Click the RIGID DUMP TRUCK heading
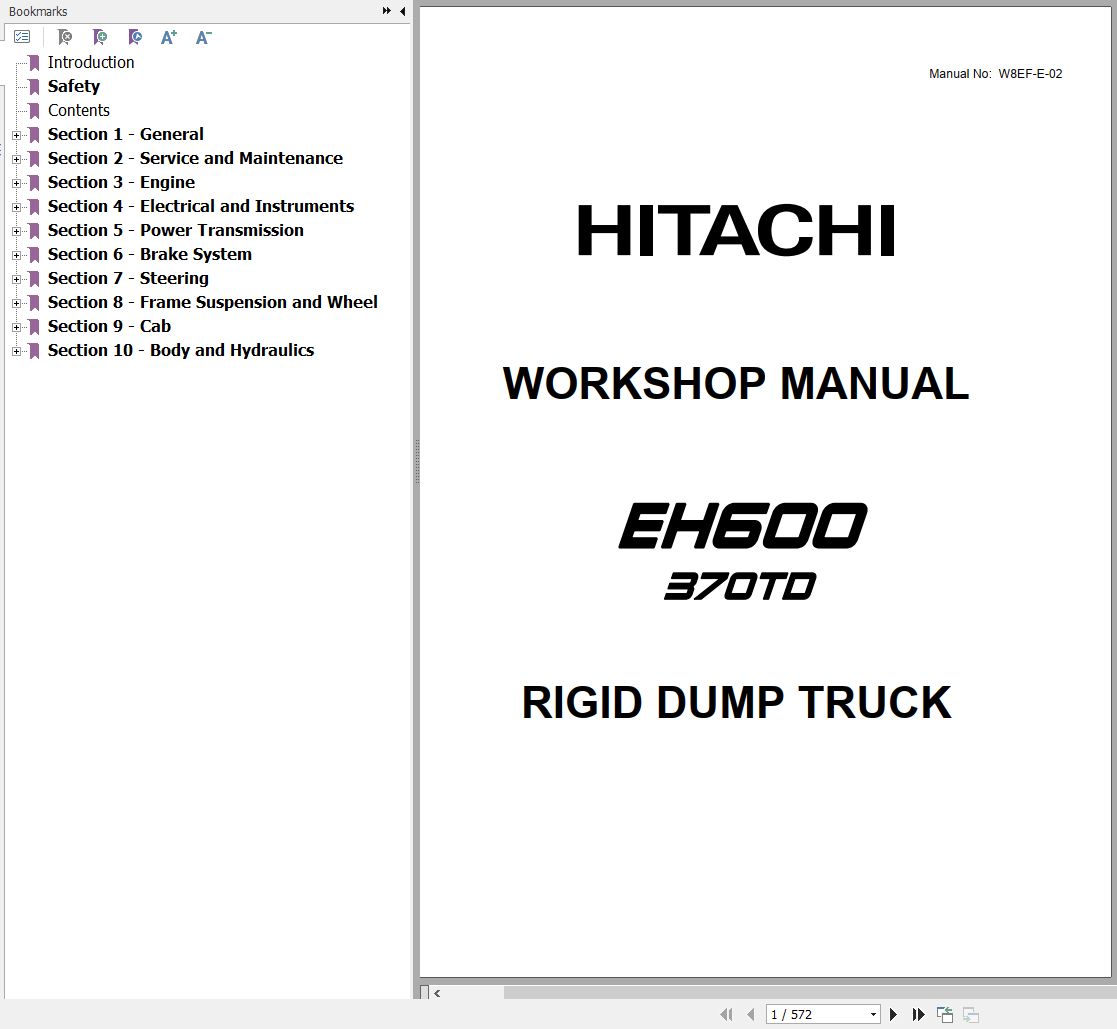This screenshot has width=1117, height=1029. tap(736, 703)
